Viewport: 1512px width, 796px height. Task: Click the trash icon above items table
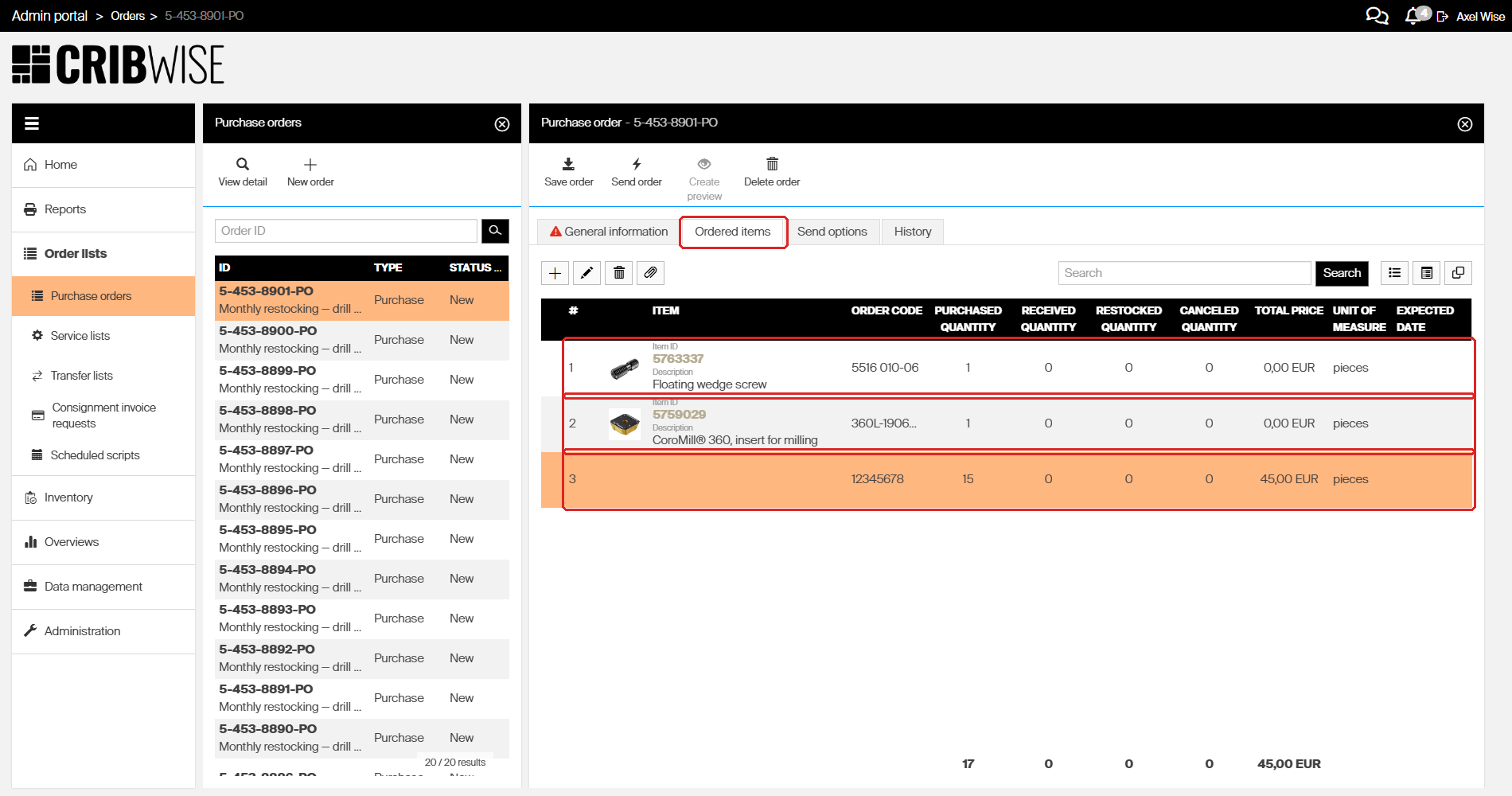(x=619, y=273)
